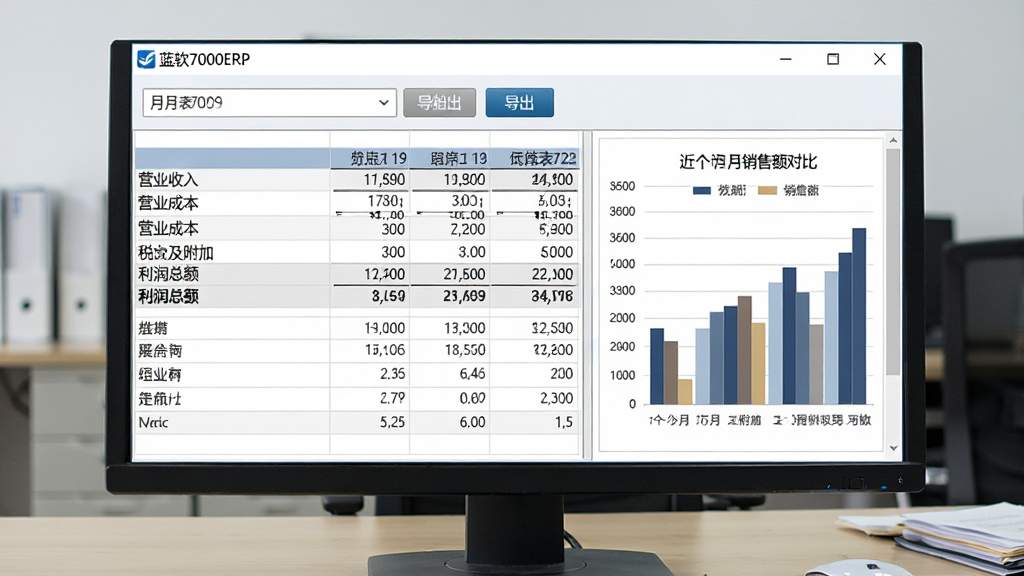Click the vertical scrollbar thumb
Image resolution: width=1024 pixels, height=576 pixels.
coord(893,262)
